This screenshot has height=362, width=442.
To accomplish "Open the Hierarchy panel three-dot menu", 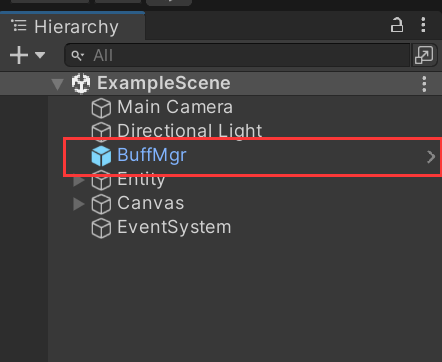I will 423,25.
